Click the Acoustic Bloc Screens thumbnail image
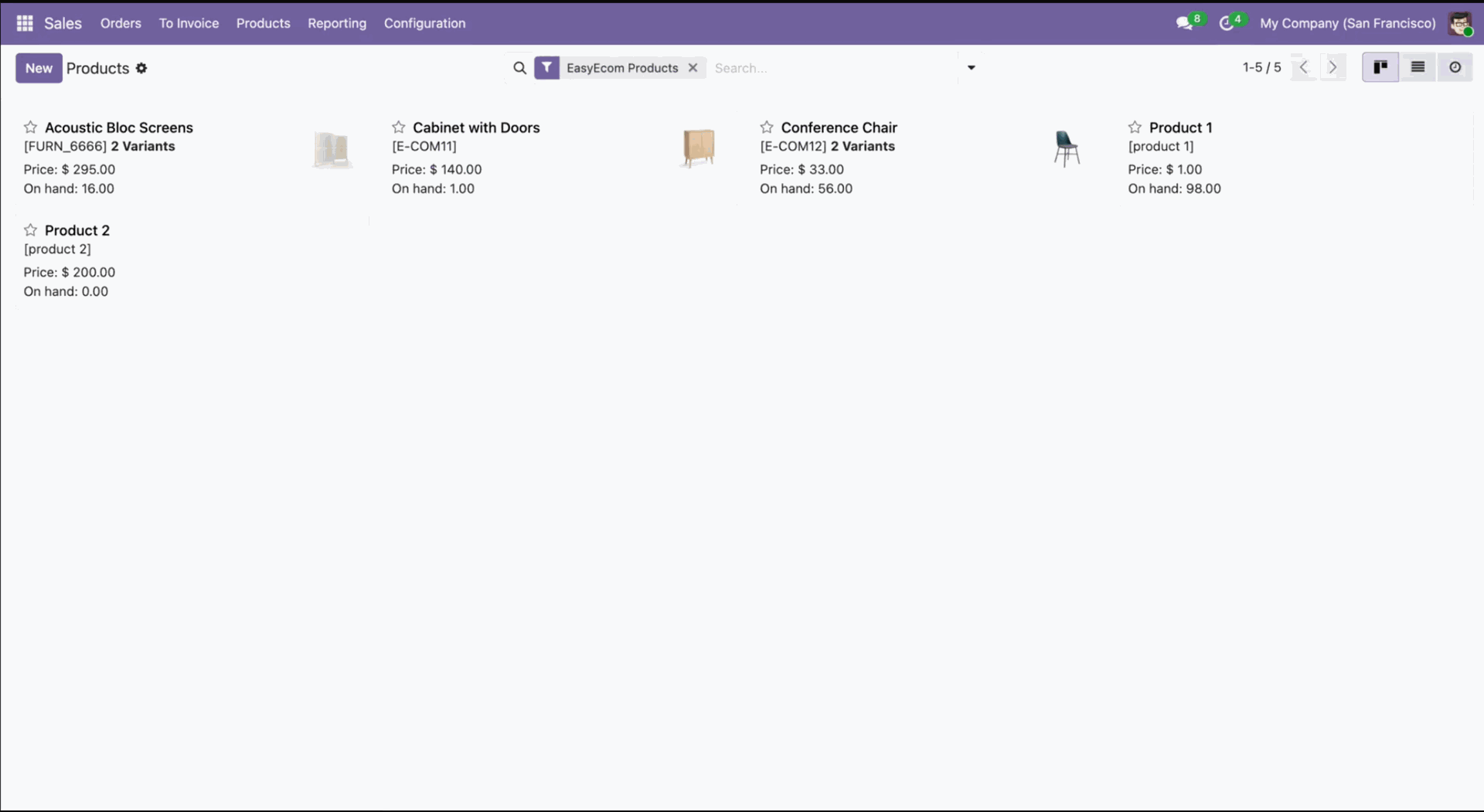 tap(332, 149)
